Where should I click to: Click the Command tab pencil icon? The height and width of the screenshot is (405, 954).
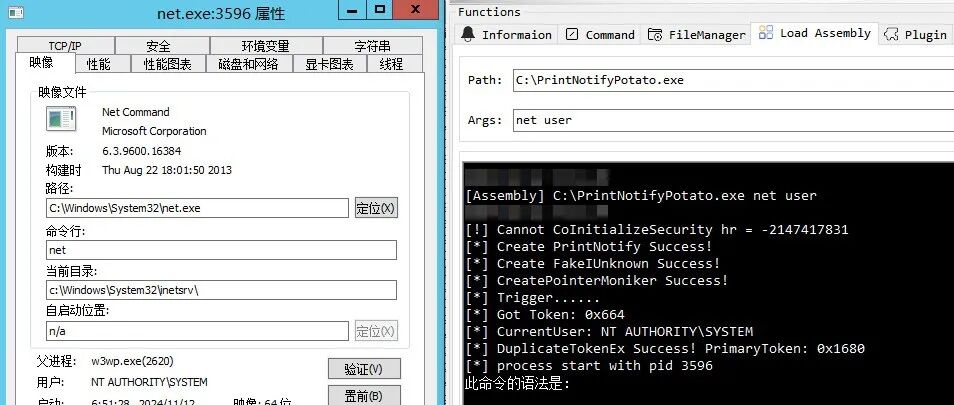(572, 35)
